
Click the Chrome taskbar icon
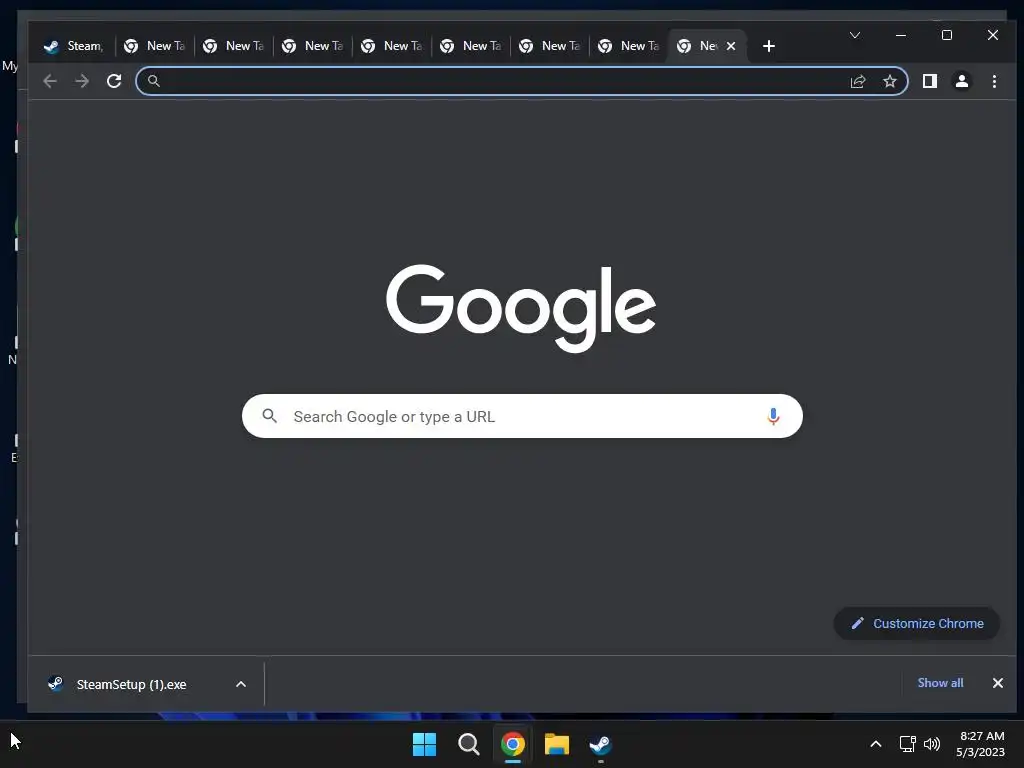513,744
